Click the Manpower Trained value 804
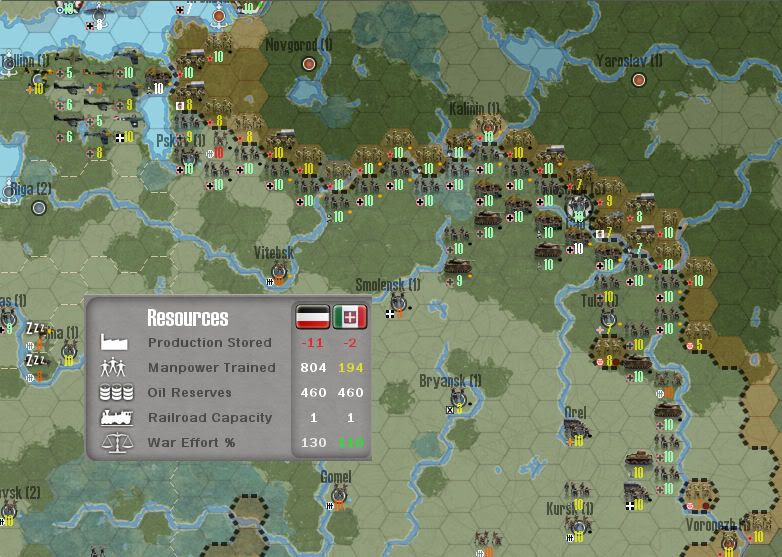The width and height of the screenshot is (782, 557). tap(312, 368)
